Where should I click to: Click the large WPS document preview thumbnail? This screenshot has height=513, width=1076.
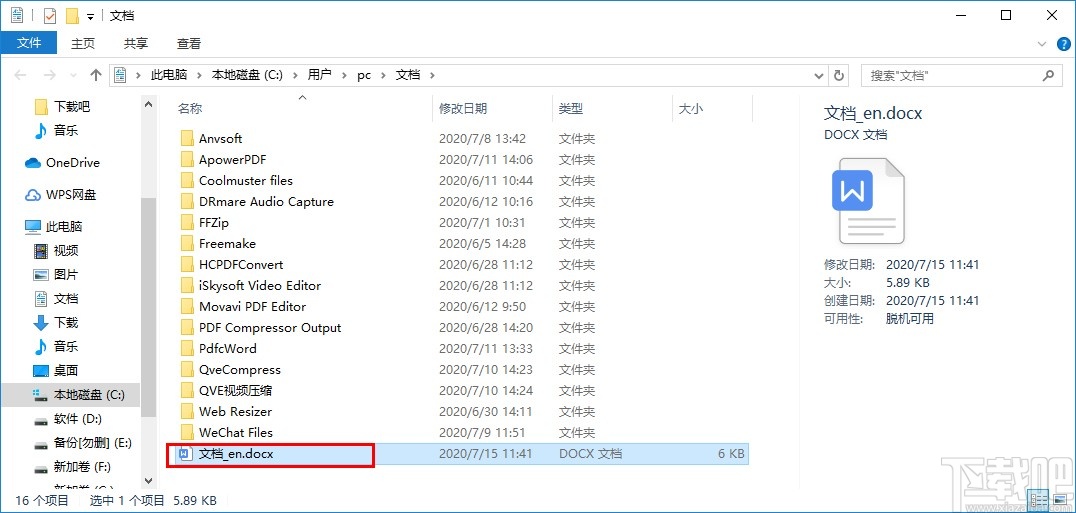tap(868, 201)
